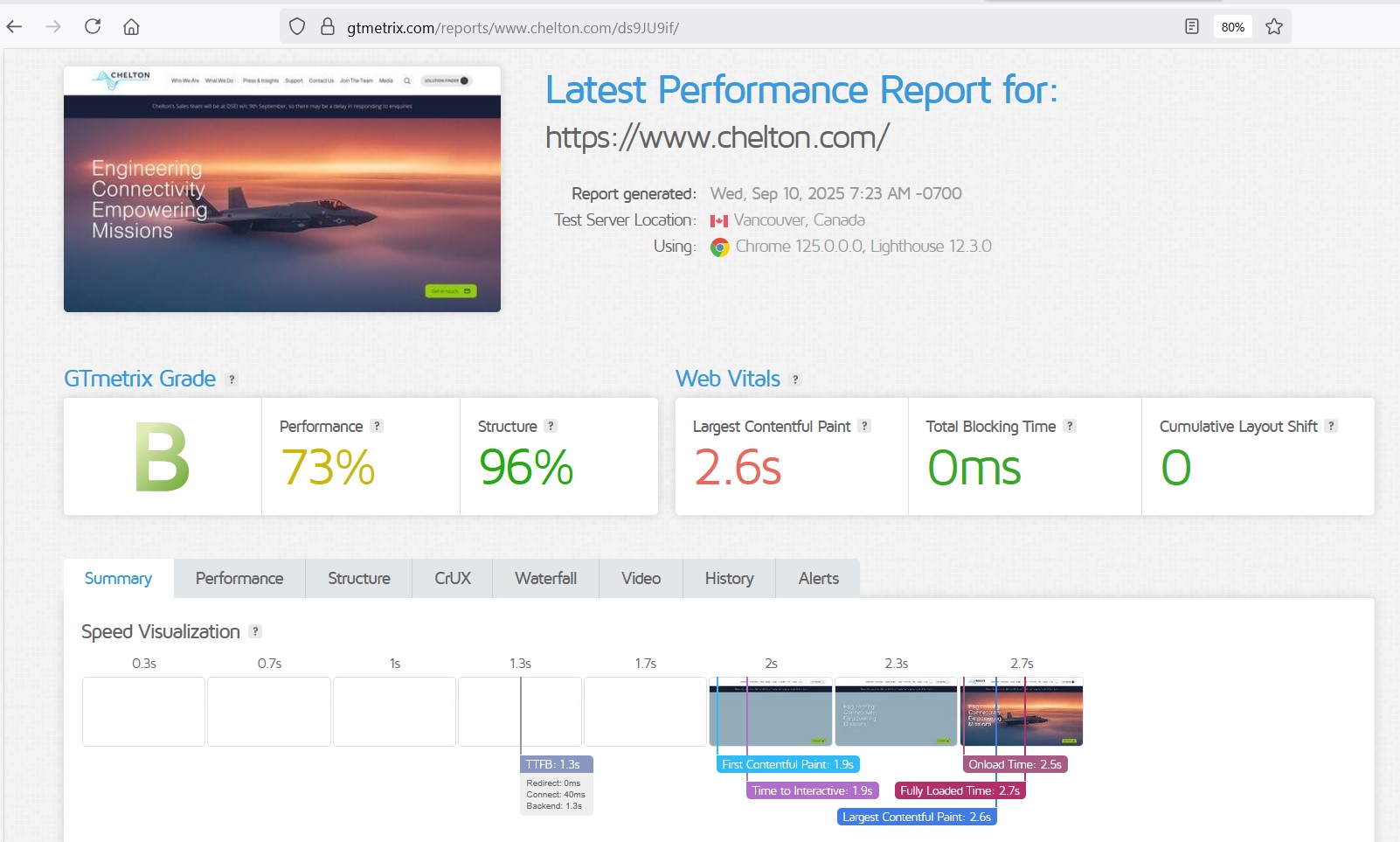Open the https://www.chelton.com/ report link
The width and height of the screenshot is (1400, 842).
(717, 137)
